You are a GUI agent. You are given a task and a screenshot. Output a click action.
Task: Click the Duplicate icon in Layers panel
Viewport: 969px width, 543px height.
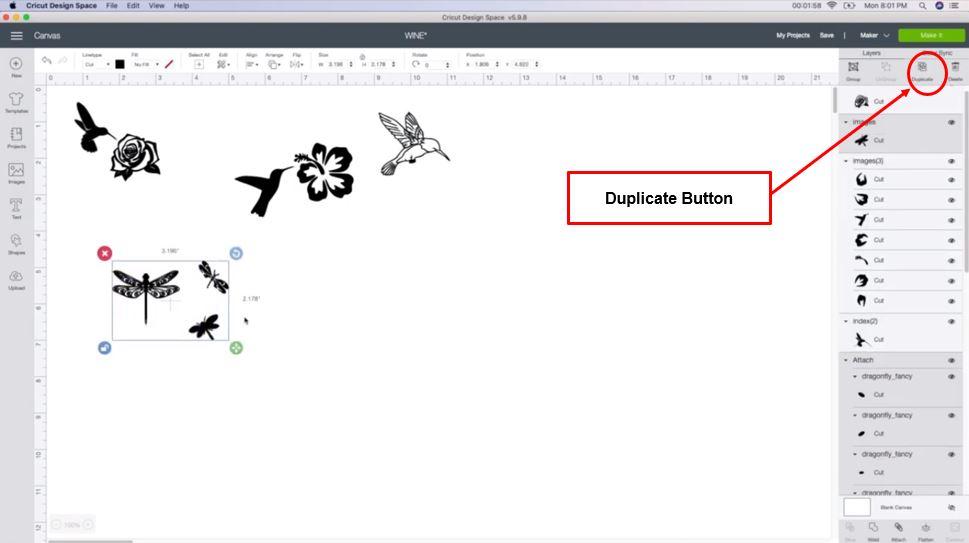pyautogui.click(x=922, y=67)
